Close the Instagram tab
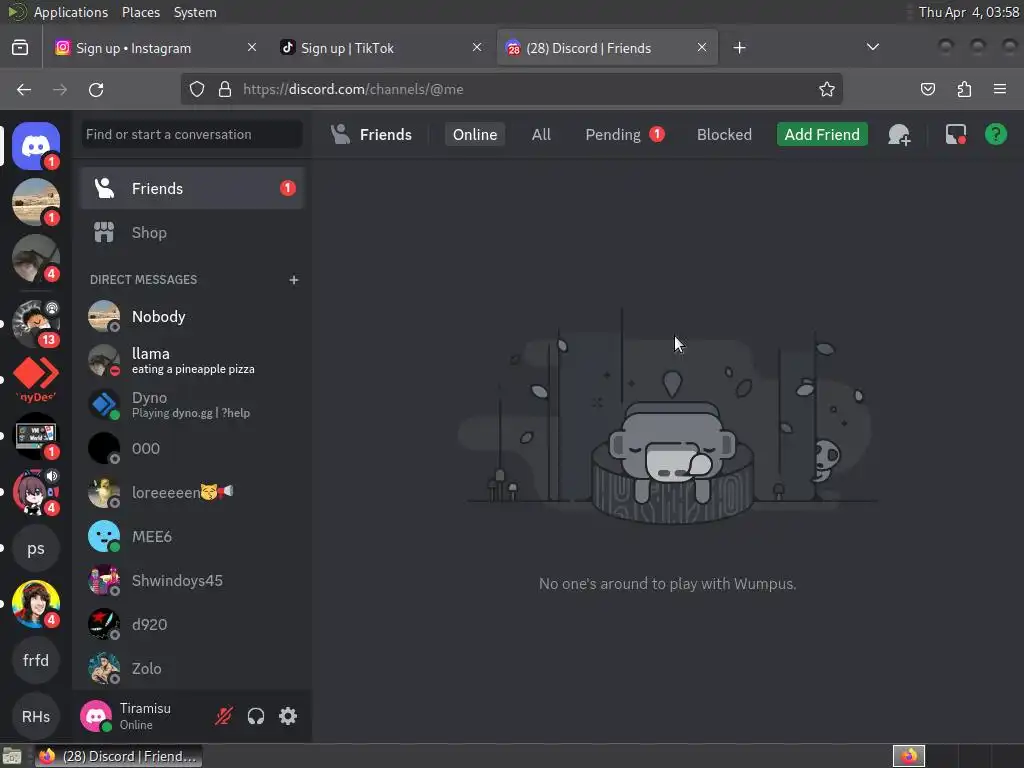1024x768 pixels. click(x=252, y=48)
